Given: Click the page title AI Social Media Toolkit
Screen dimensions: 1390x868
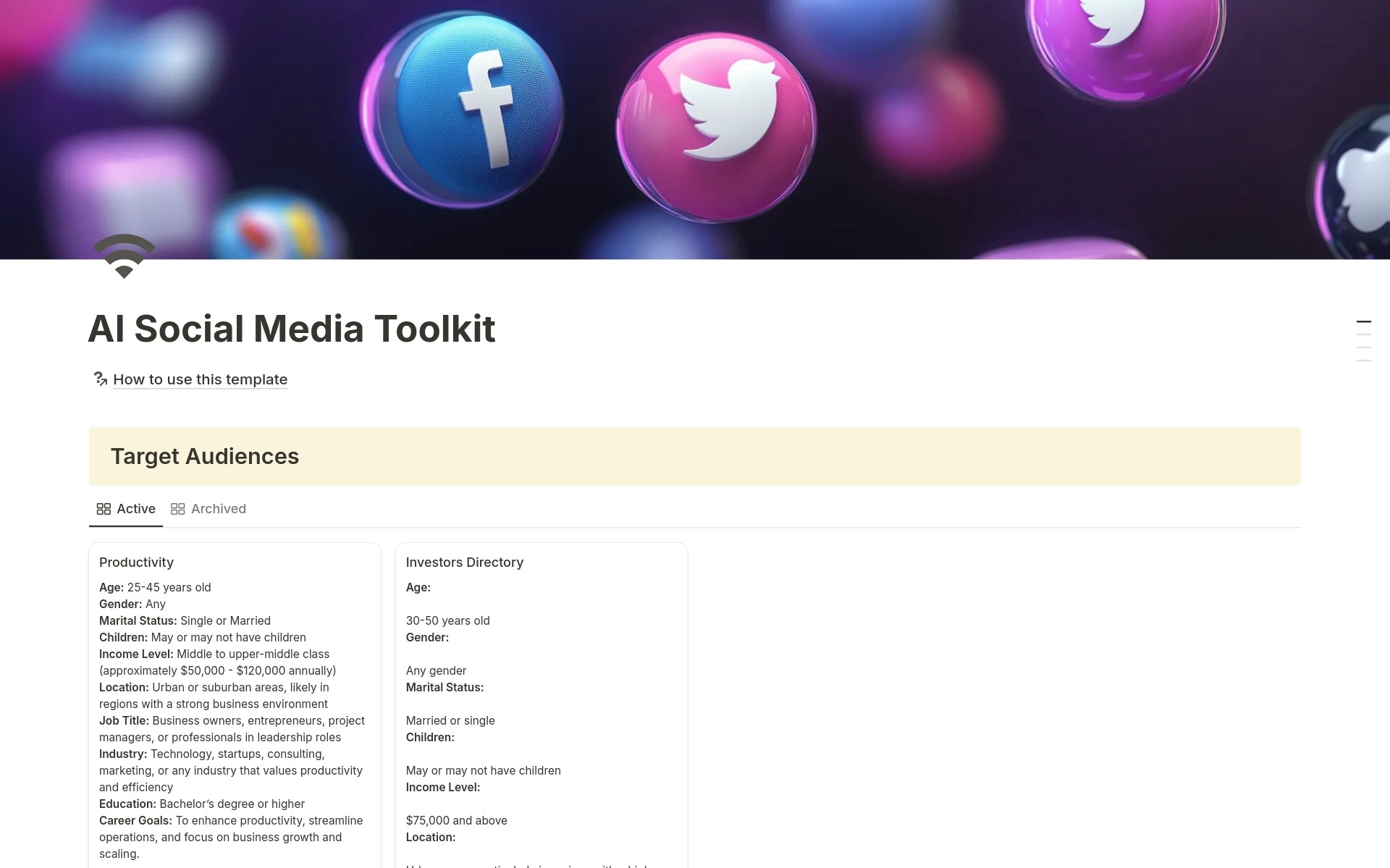Looking at the screenshot, I should point(291,329).
